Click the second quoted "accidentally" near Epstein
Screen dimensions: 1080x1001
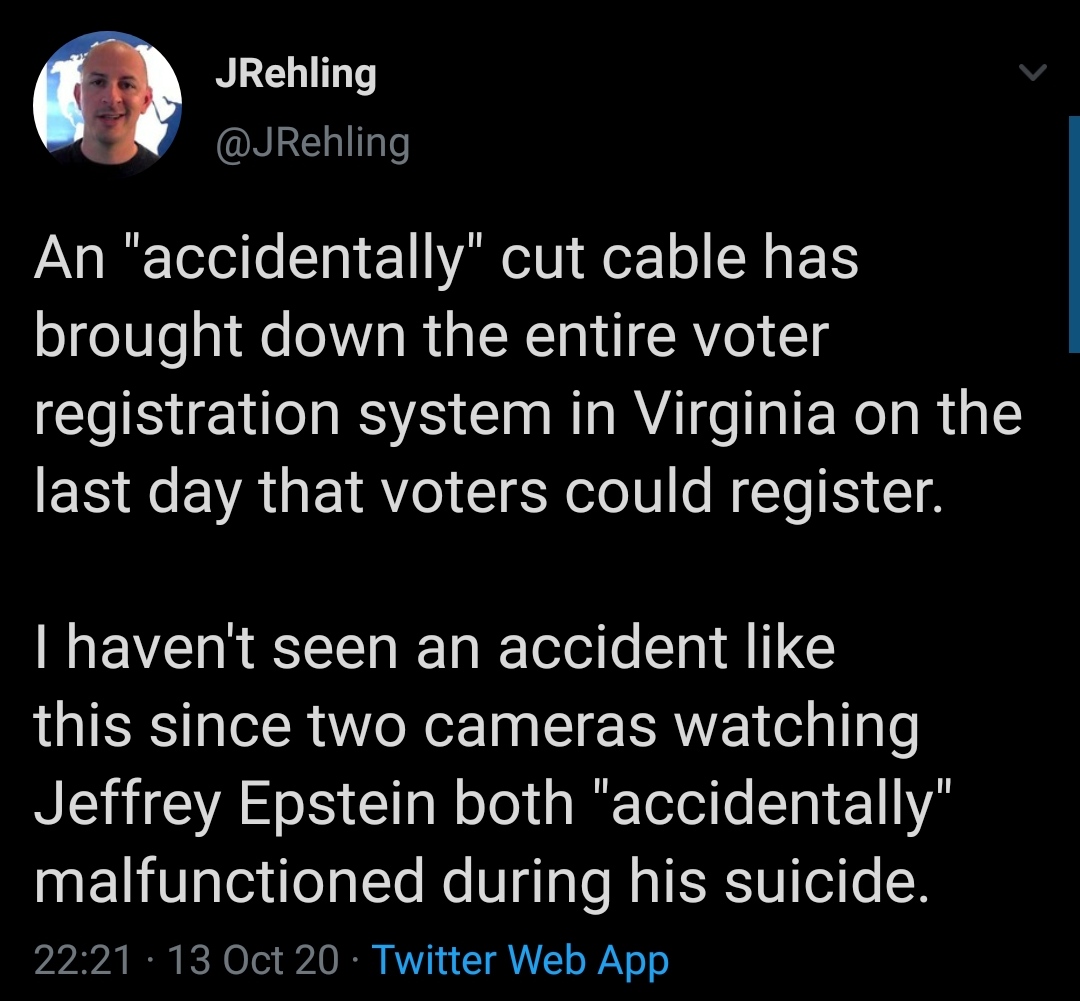coord(776,806)
